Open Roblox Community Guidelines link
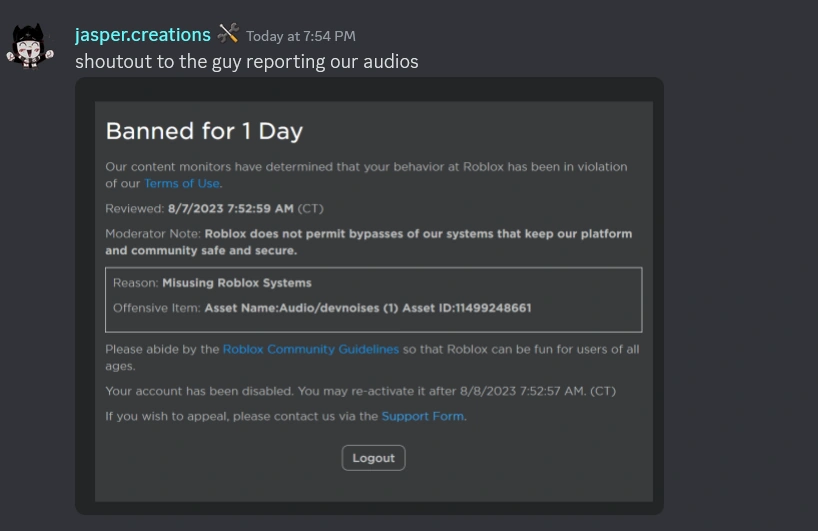818x531 pixels. point(310,349)
